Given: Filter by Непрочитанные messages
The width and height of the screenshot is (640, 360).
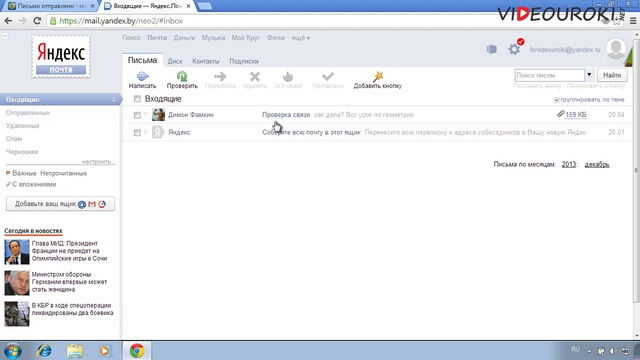Looking at the screenshot, I should coord(64,173).
